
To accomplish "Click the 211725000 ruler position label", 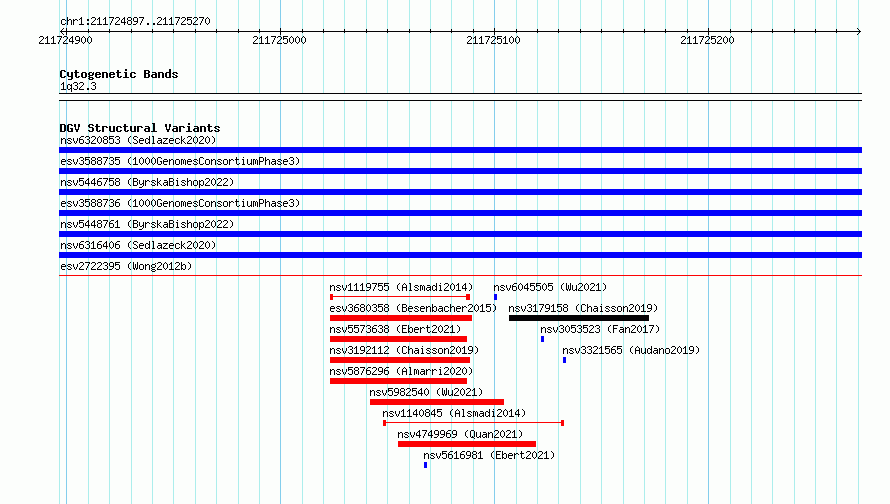I will click(x=279, y=40).
